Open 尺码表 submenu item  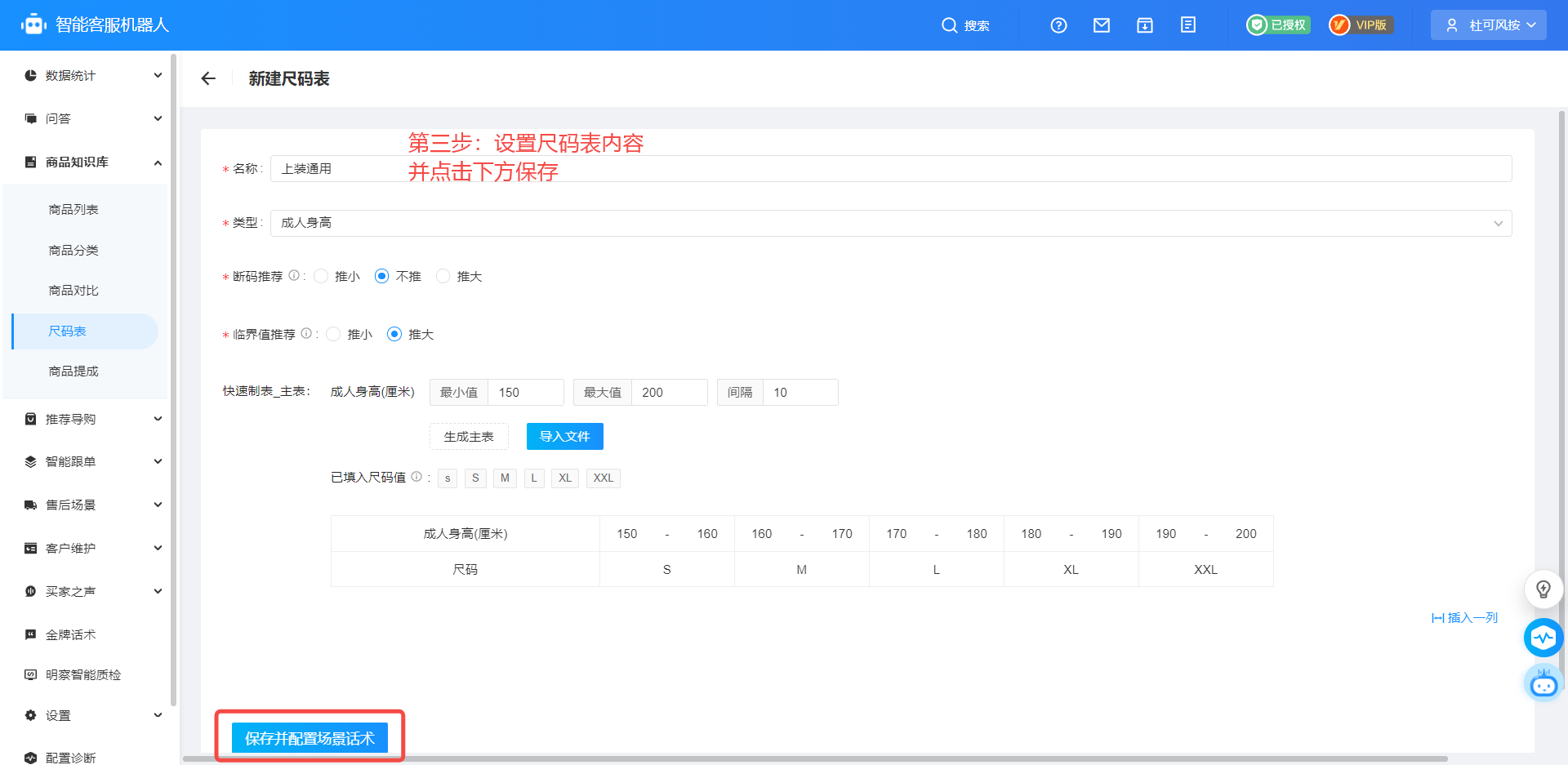85,331
